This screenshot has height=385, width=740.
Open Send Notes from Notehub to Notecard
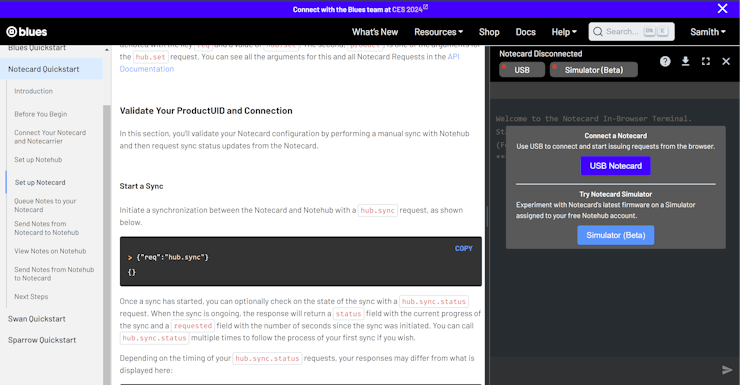pos(54,274)
